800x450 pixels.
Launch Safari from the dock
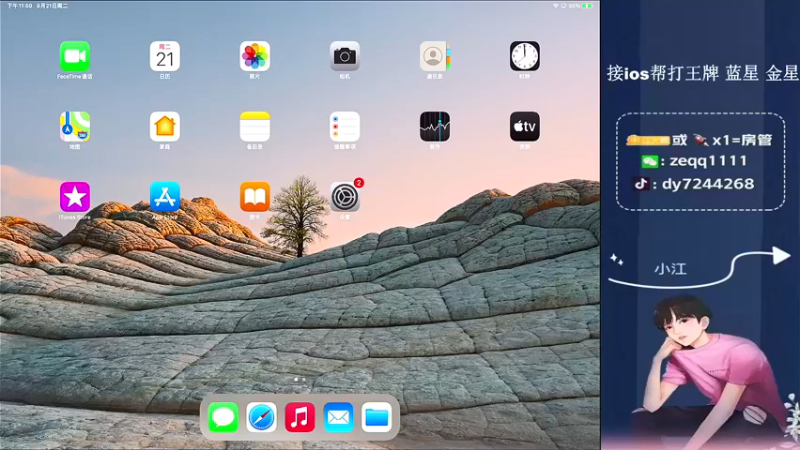pyautogui.click(x=261, y=417)
